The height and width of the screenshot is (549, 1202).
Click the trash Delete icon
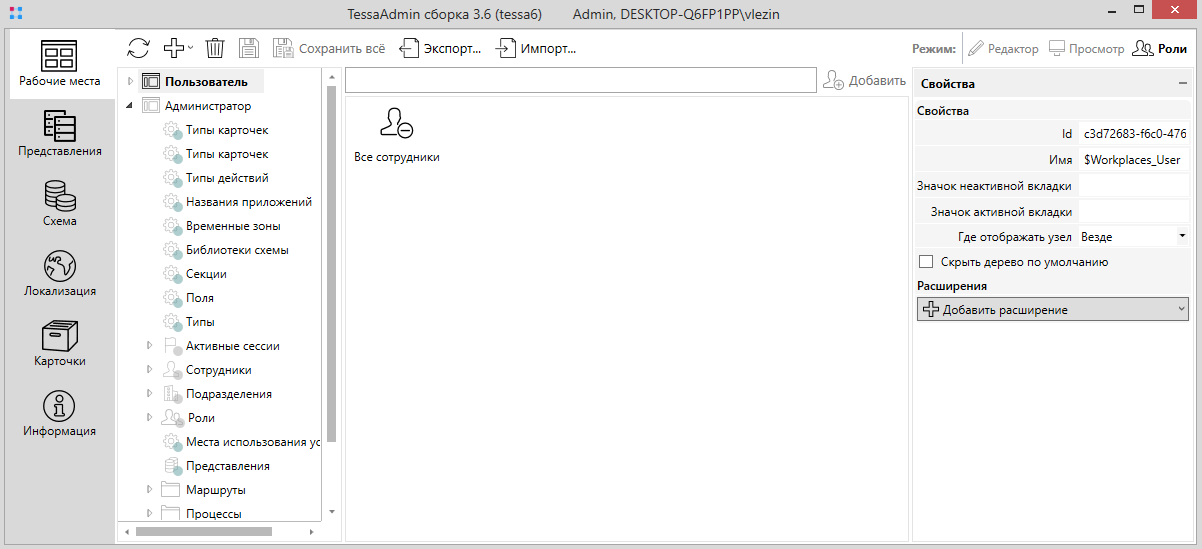pos(215,48)
